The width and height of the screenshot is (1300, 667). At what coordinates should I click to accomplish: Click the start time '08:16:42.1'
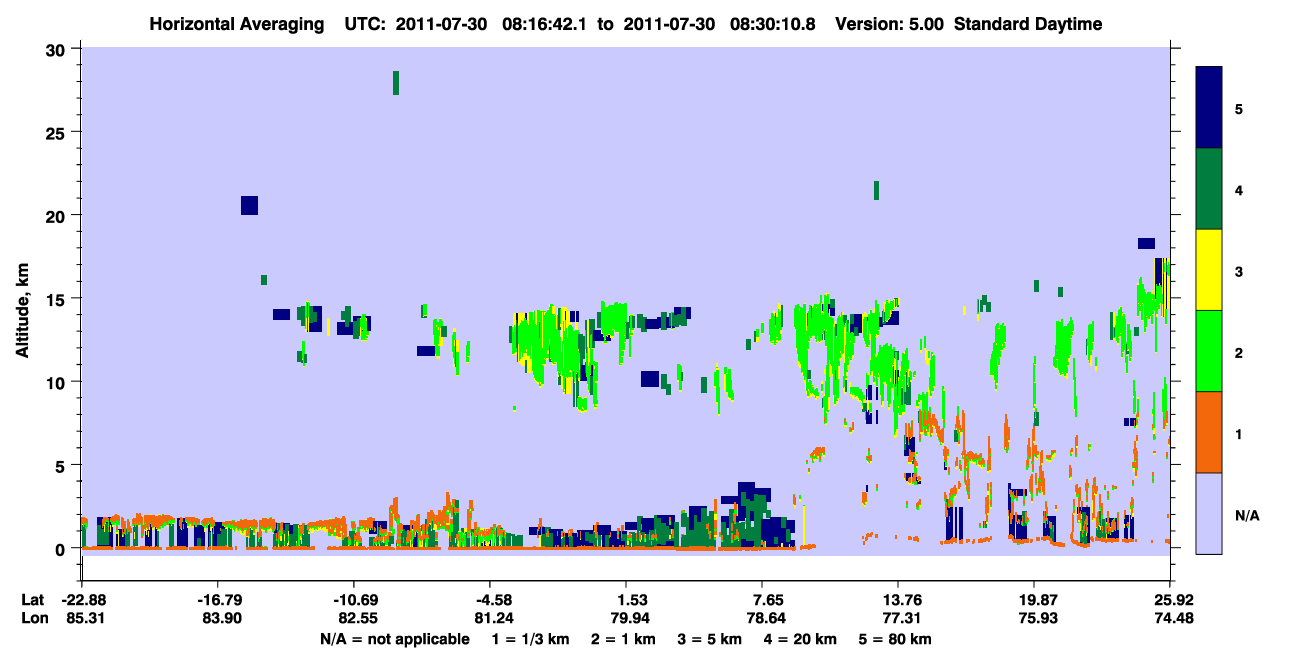545,24
